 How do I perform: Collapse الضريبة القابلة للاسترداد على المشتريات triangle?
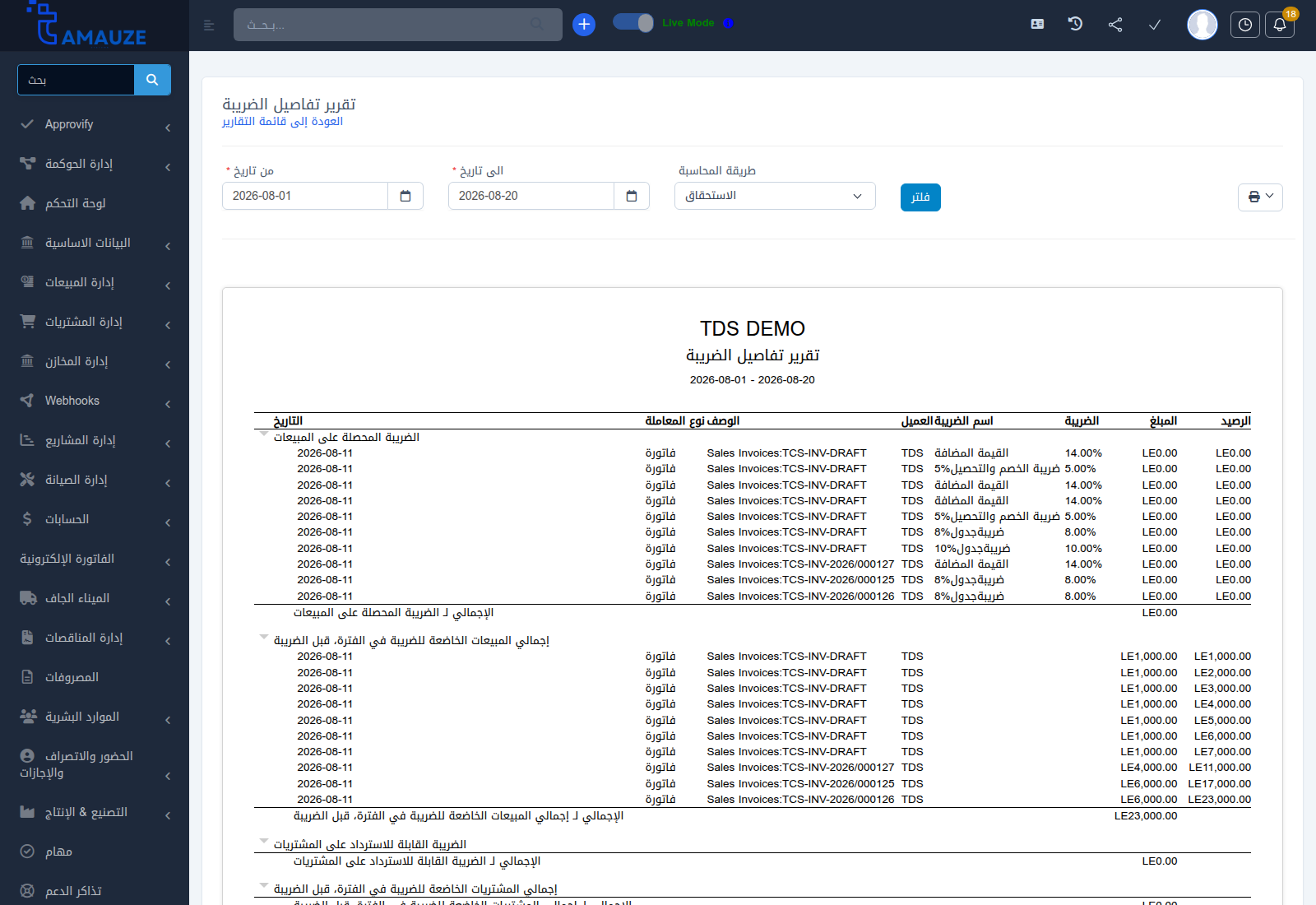point(264,841)
